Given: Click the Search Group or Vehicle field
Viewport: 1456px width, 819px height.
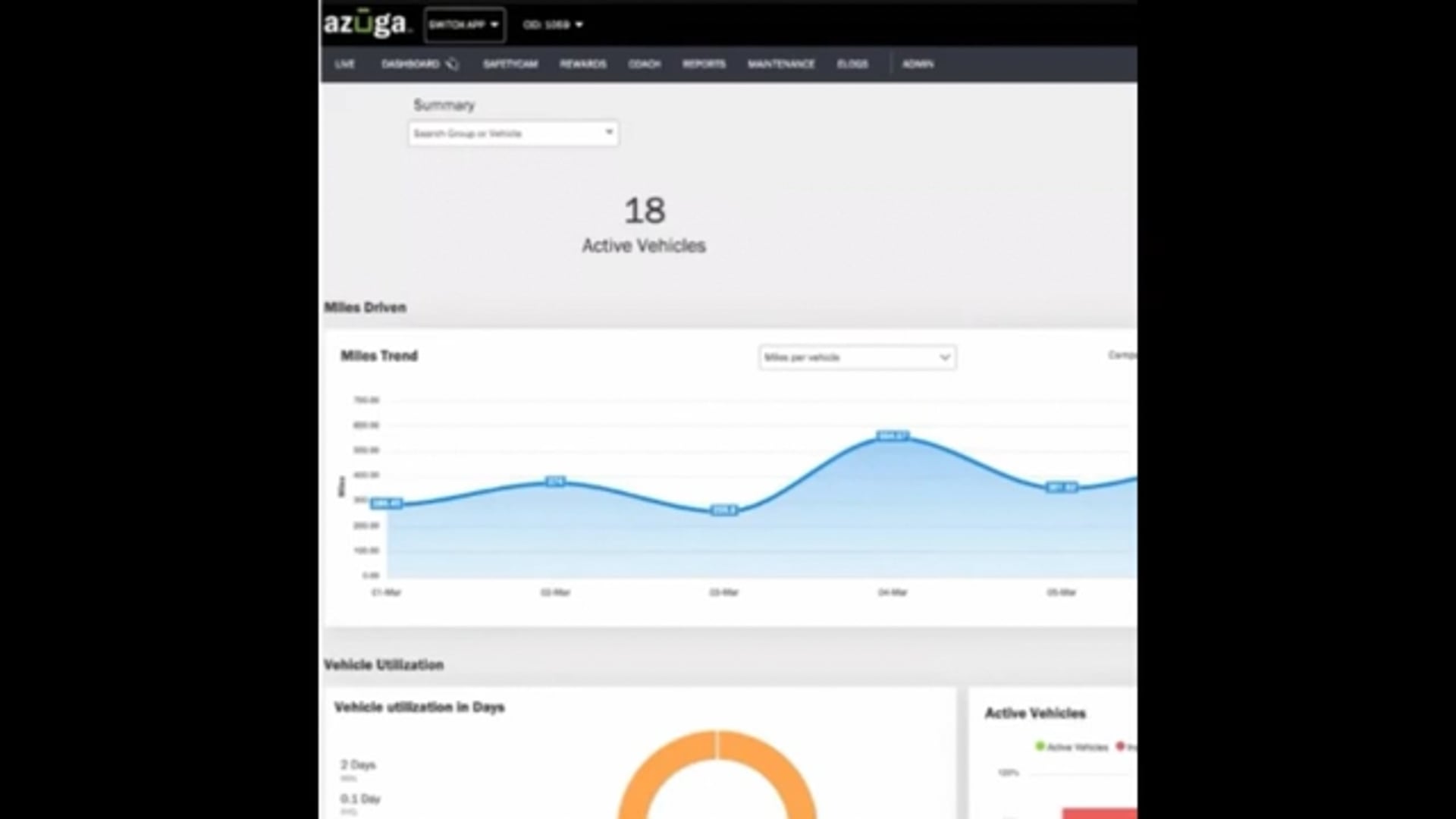Looking at the screenshot, I should pyautogui.click(x=513, y=133).
